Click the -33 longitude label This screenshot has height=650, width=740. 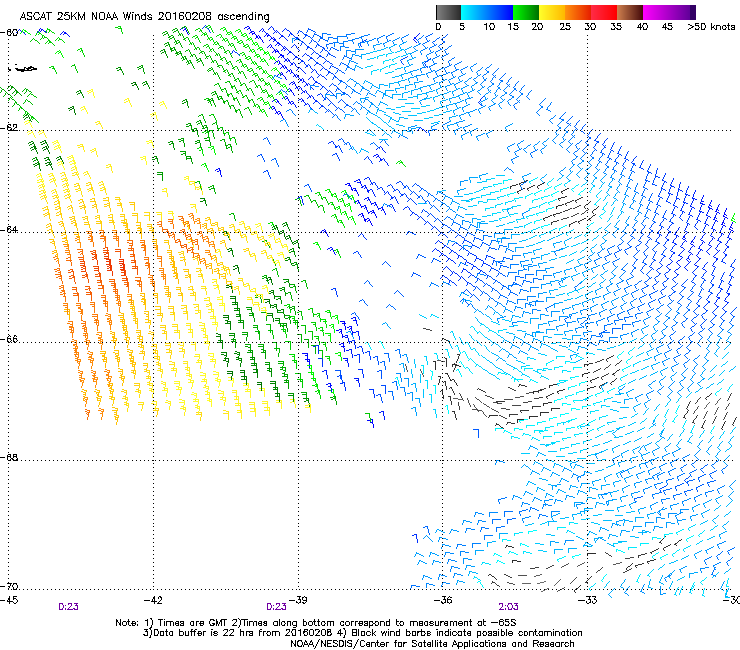pos(588,600)
